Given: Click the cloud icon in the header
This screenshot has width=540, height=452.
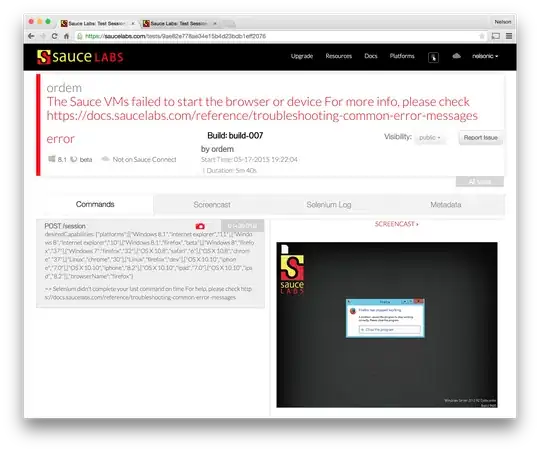Looking at the screenshot, I should [456, 56].
